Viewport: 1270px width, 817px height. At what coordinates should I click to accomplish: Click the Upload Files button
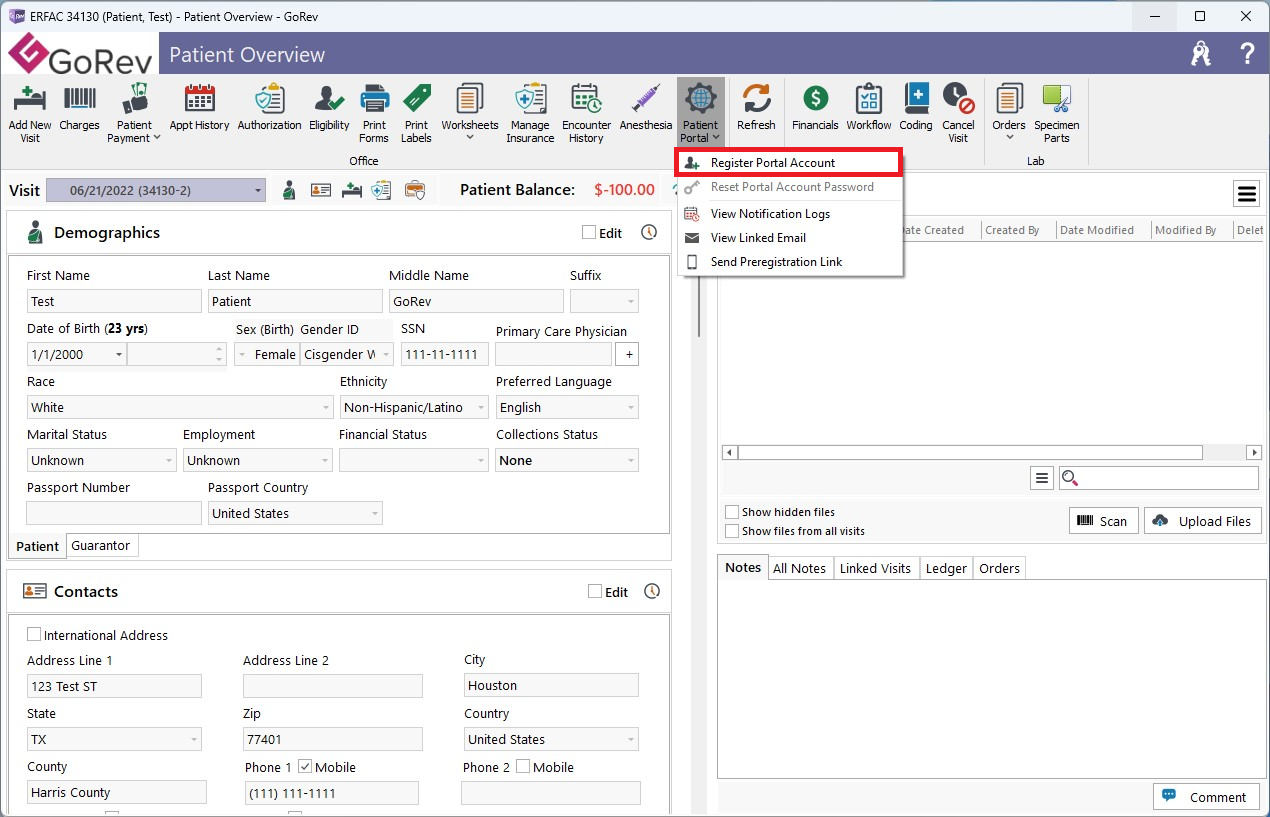pyautogui.click(x=1203, y=521)
